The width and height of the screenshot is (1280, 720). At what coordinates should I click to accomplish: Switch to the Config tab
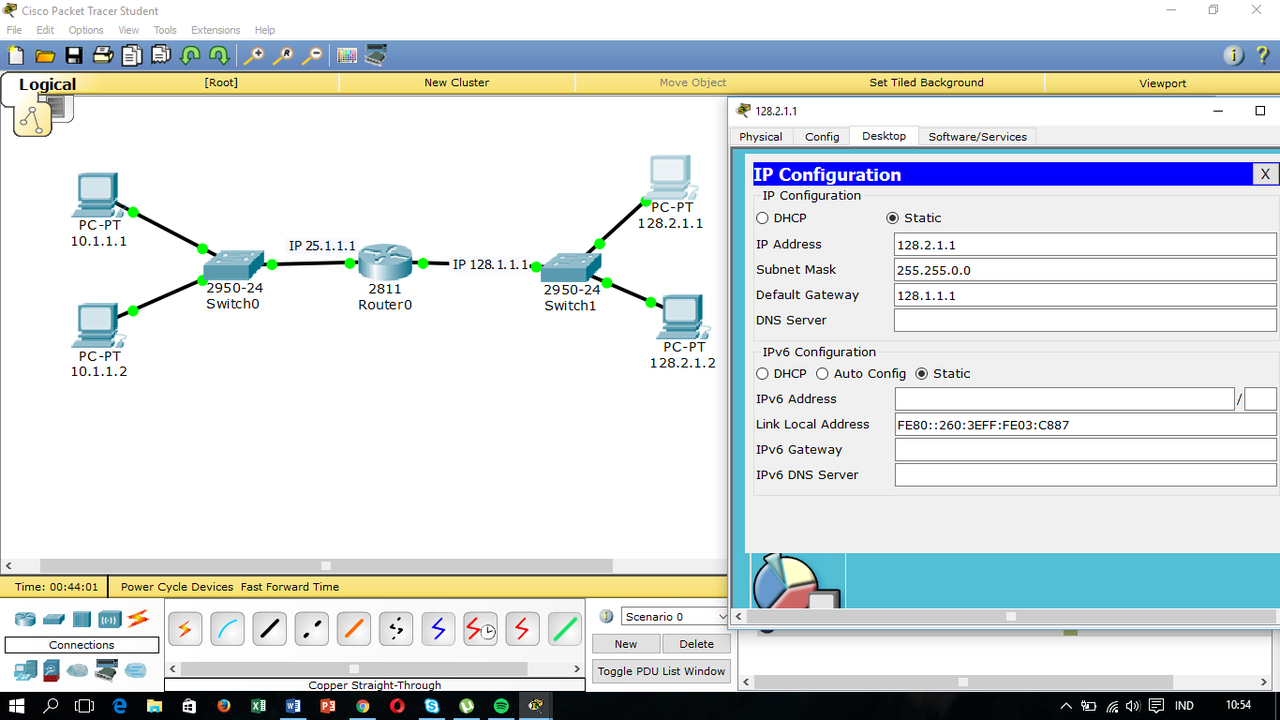tap(822, 137)
